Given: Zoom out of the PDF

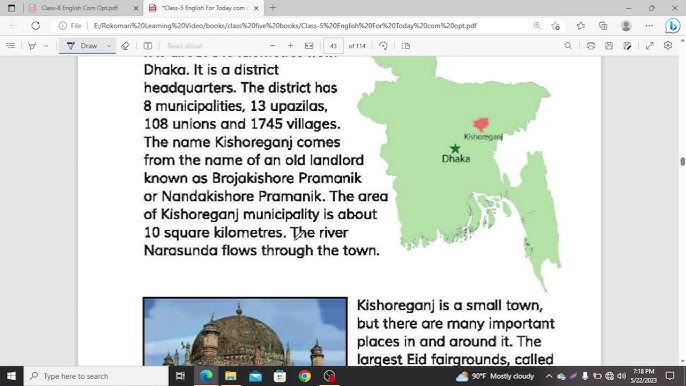Looking at the screenshot, I should pos(273,46).
